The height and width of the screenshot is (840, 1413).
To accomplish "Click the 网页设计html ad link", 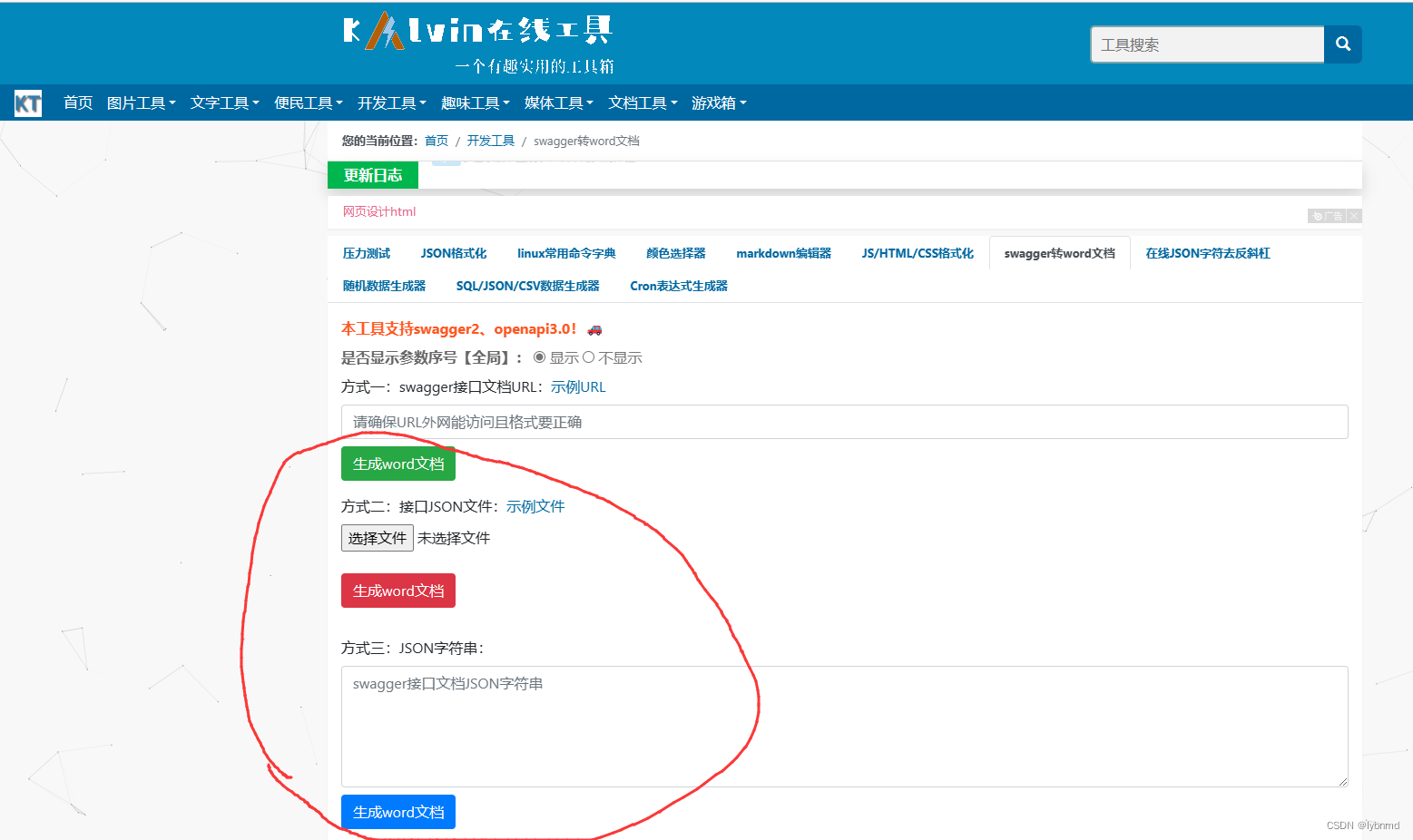I will coord(379,211).
